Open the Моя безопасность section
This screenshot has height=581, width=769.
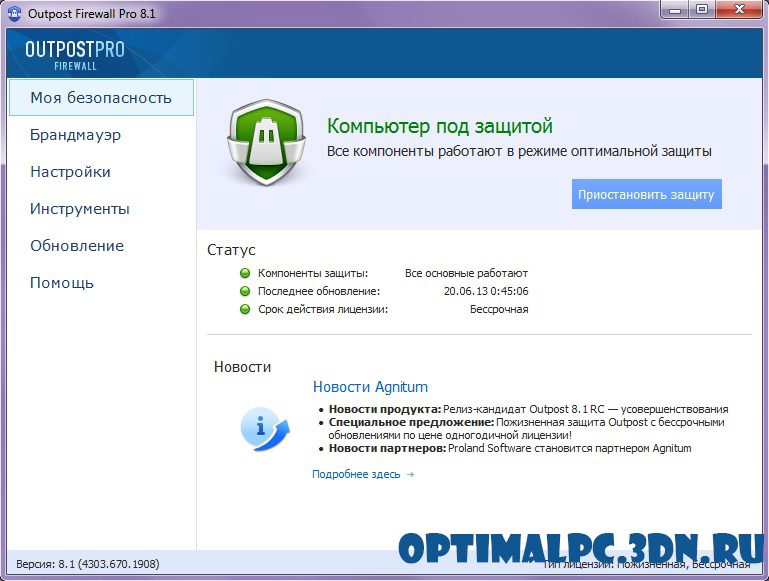coord(100,98)
